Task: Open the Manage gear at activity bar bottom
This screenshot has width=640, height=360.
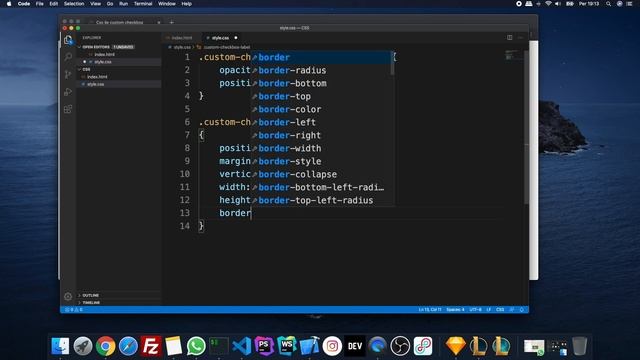Action: 68,297
